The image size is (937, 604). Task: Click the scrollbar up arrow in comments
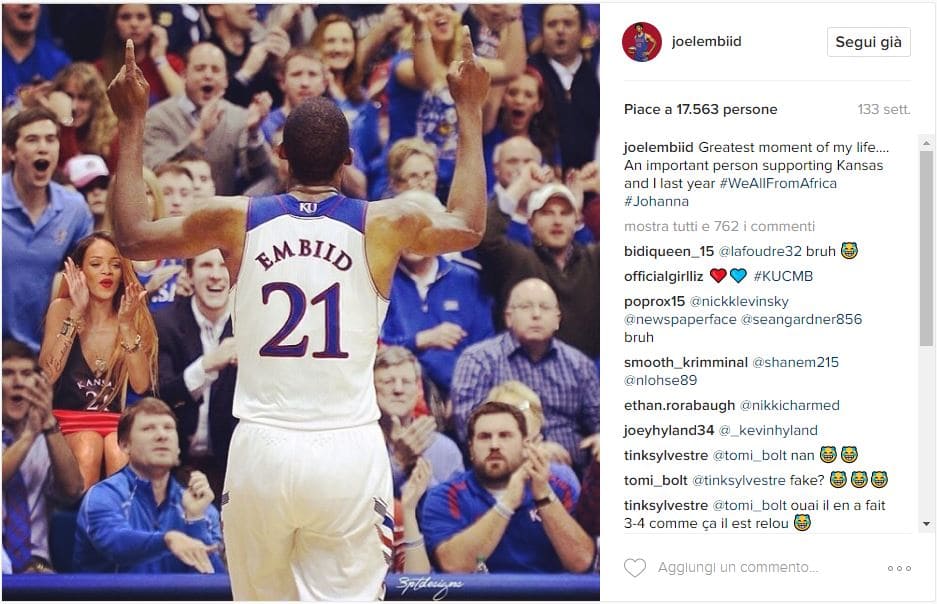926,143
